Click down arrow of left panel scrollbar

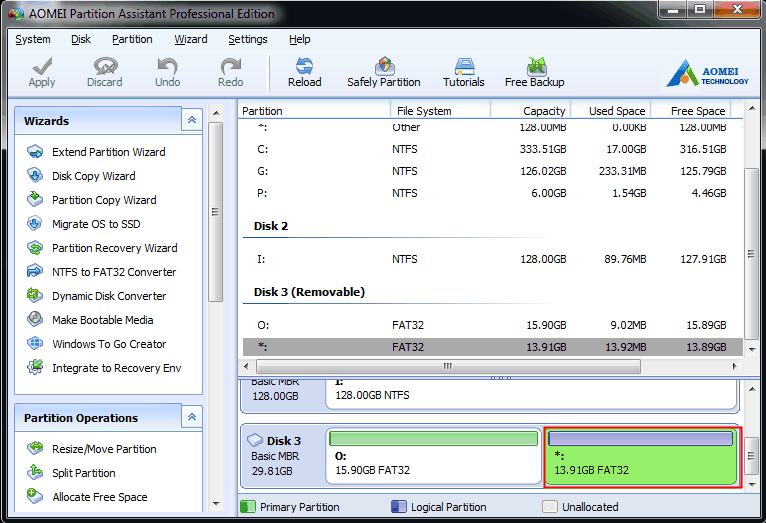point(216,503)
